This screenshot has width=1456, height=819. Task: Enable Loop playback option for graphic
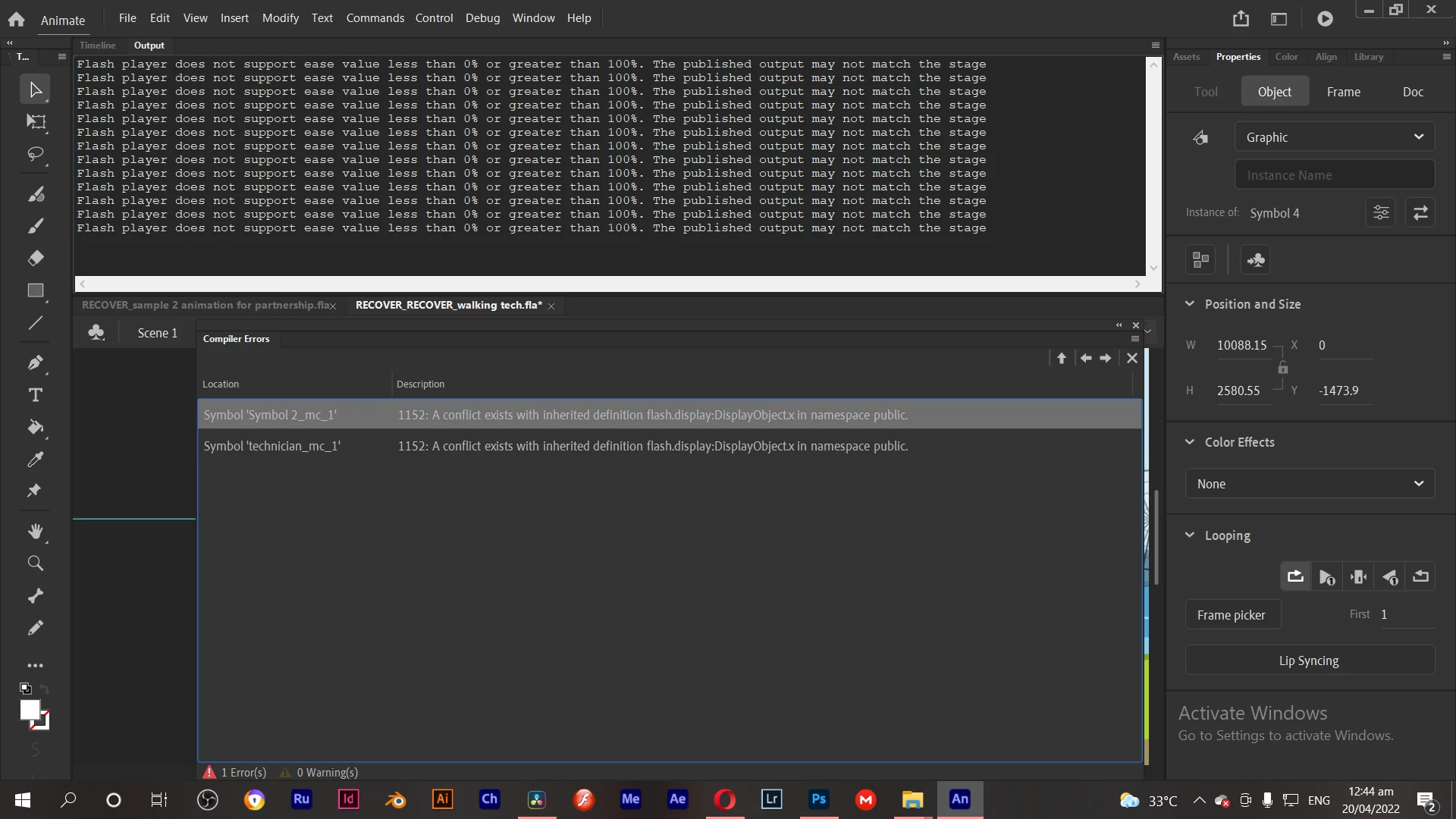pyautogui.click(x=1295, y=577)
